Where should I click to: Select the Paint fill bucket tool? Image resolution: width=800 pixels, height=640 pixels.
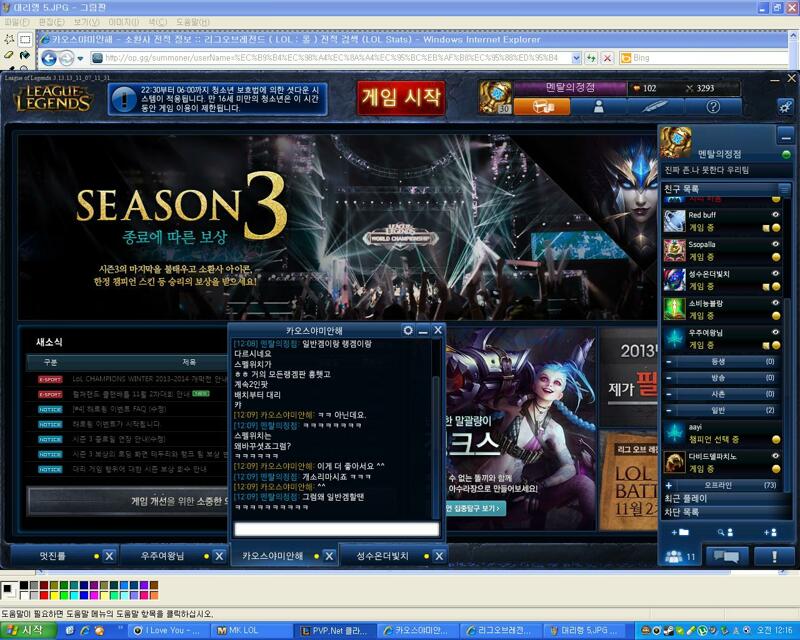click(x=24, y=55)
